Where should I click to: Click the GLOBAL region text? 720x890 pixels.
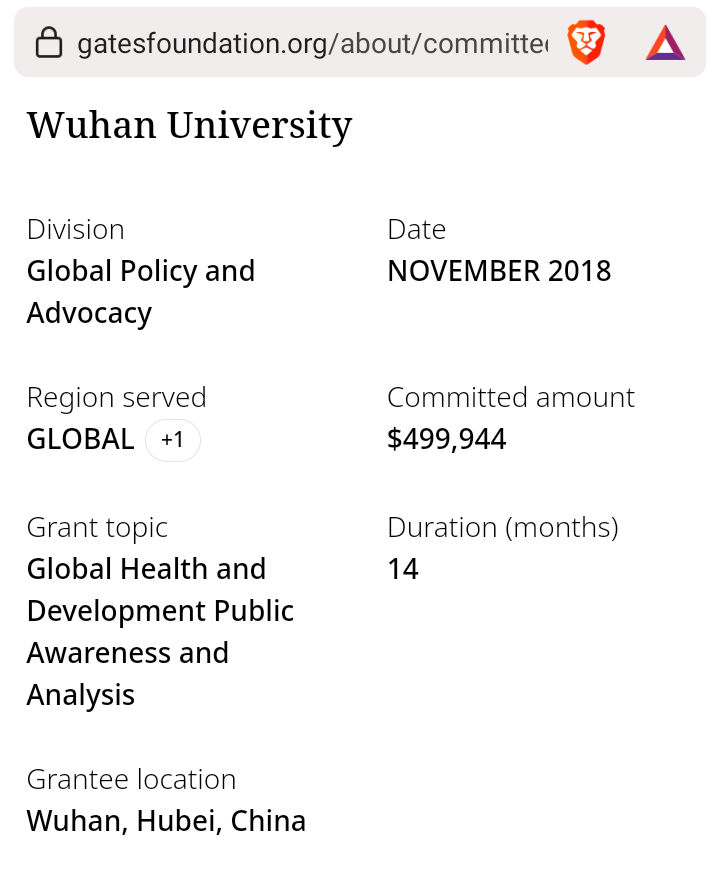(80, 440)
